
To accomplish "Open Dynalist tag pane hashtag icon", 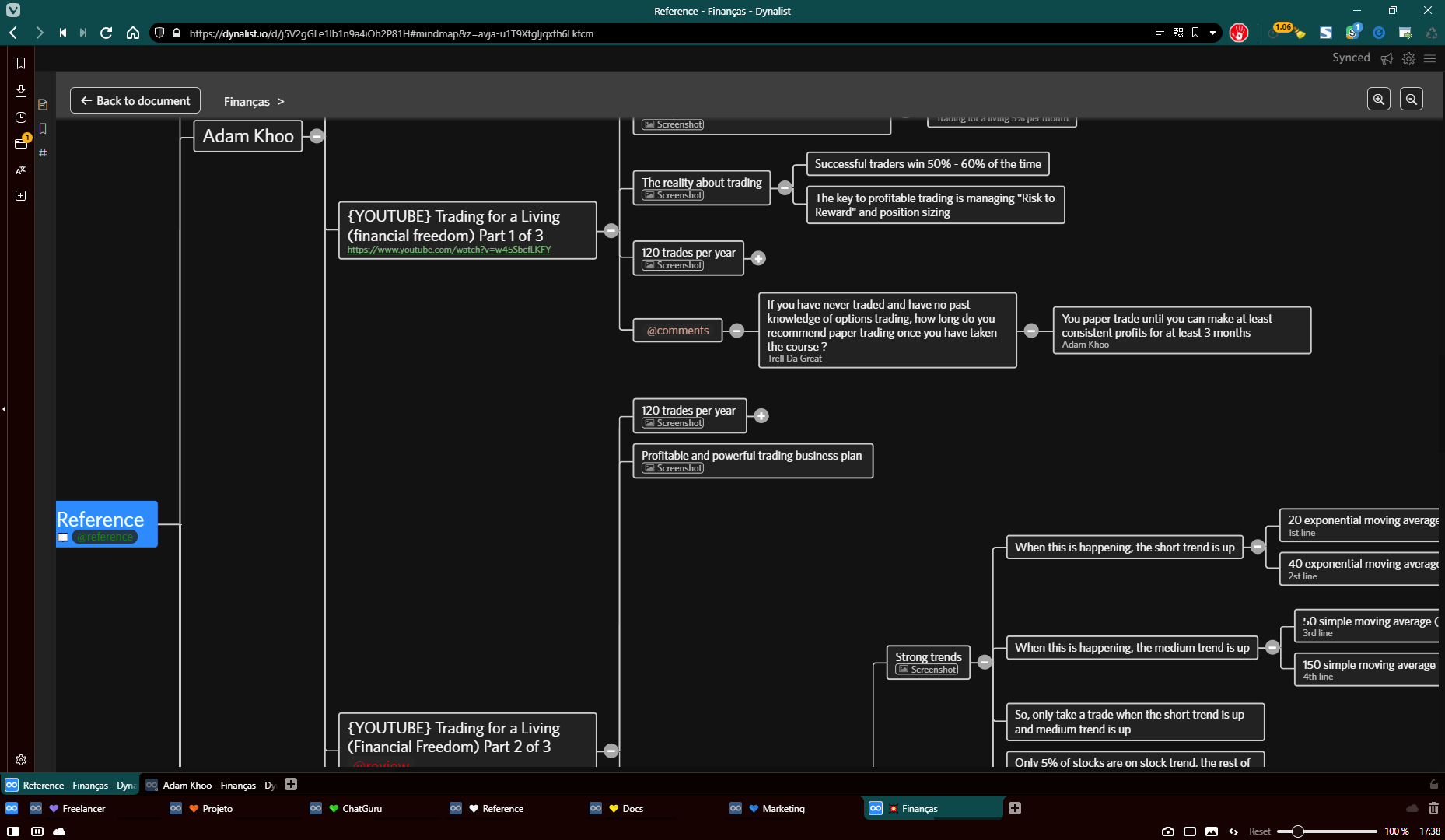I will pos(43,152).
